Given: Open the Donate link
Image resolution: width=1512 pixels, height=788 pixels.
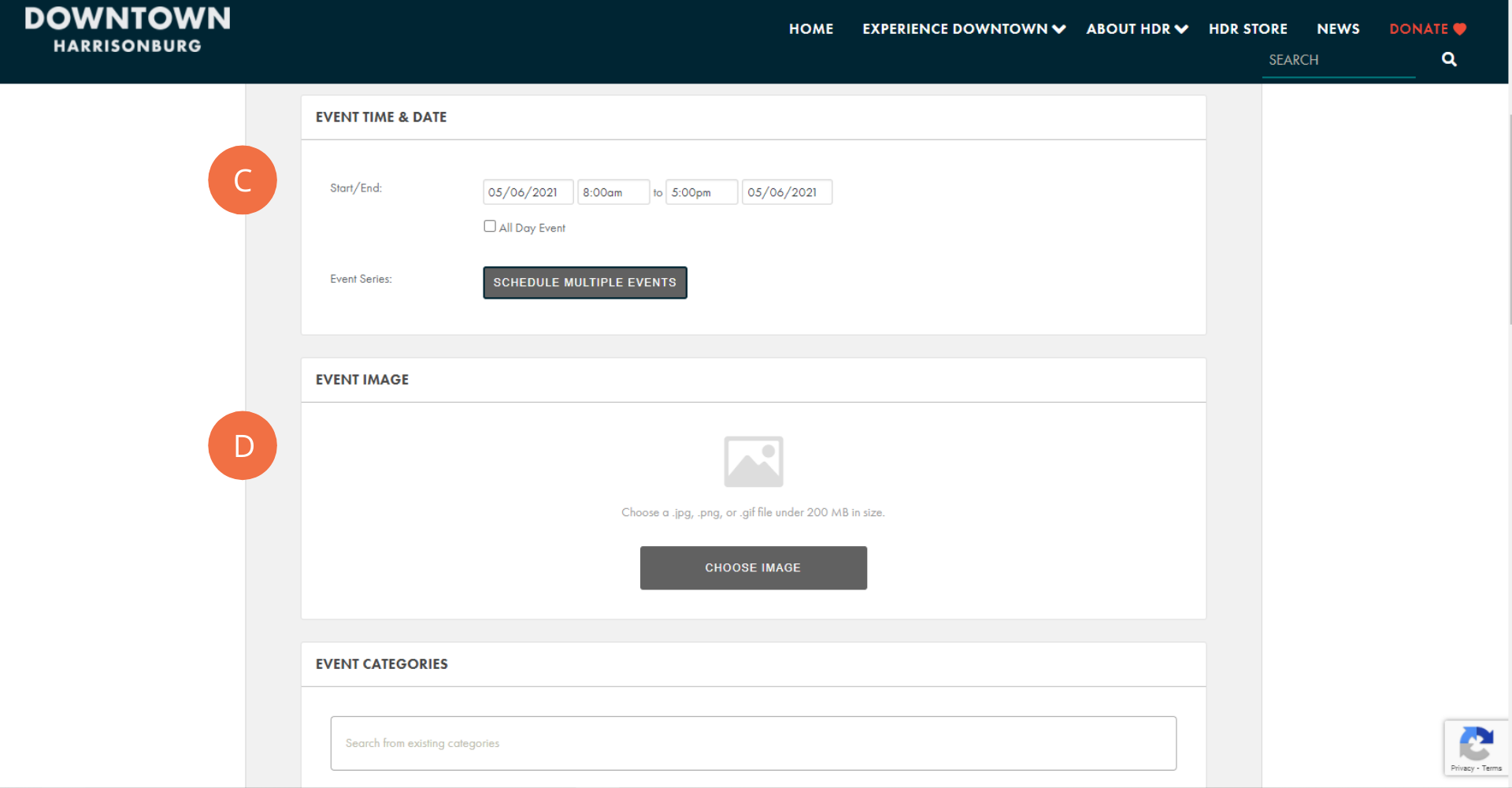Looking at the screenshot, I should coord(1428,29).
